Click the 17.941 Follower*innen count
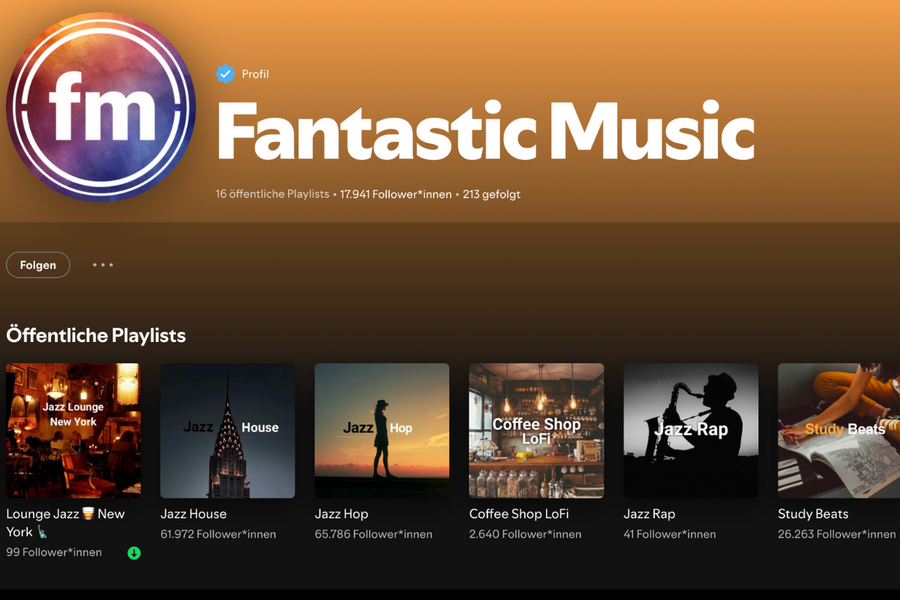 pyautogui.click(x=395, y=195)
